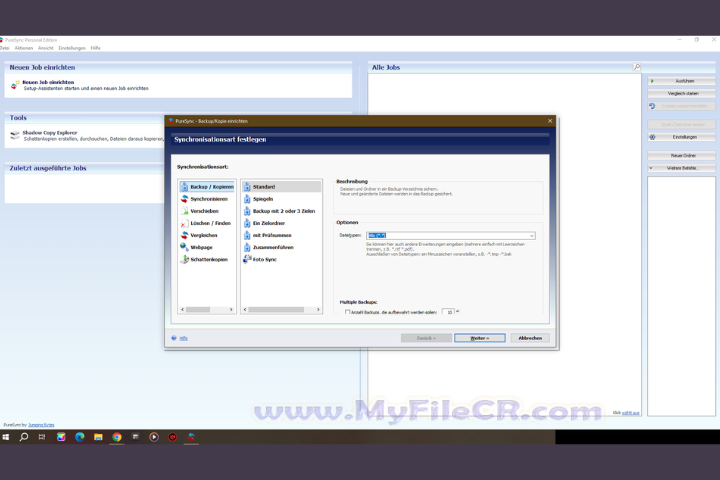Open the Einstellungen menu in menu bar
Screen dimensions: 720x480
72,48
